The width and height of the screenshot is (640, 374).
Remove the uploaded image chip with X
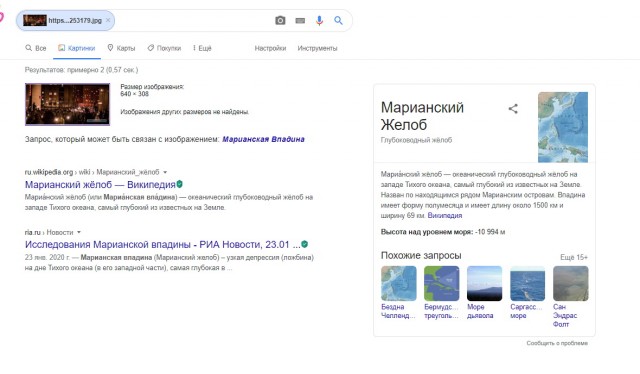click(x=108, y=20)
